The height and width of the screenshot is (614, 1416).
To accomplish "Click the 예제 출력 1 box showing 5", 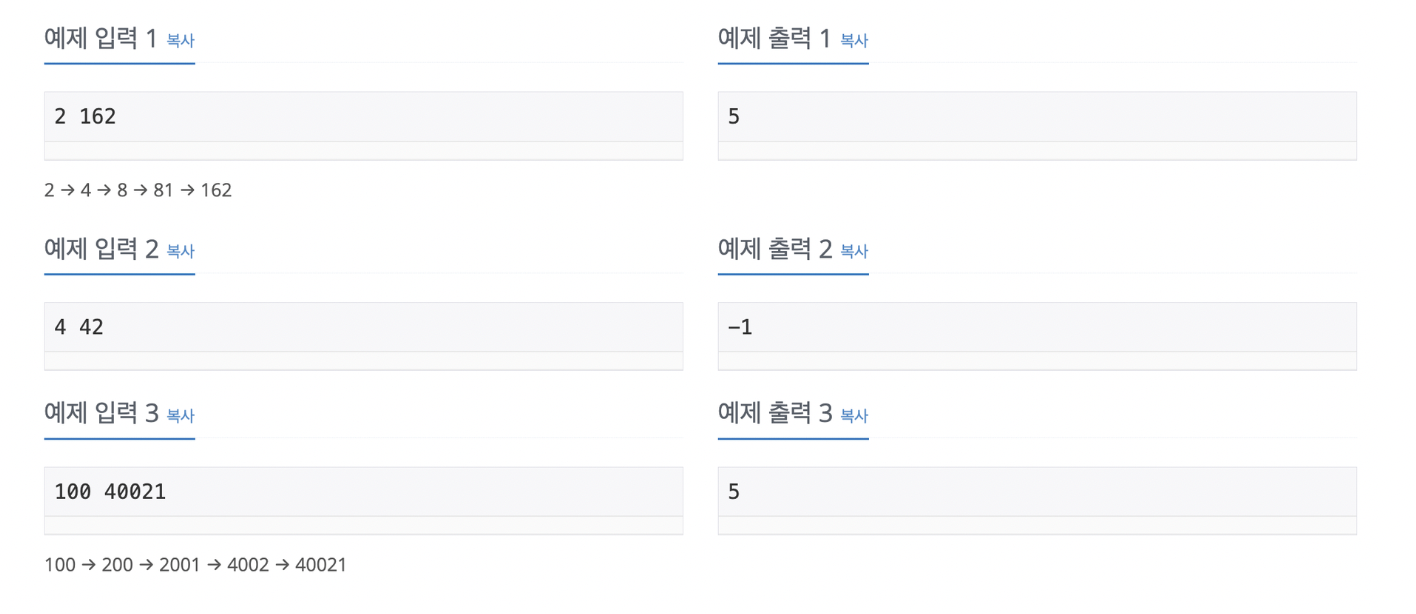I will pyautogui.click(x=1037, y=117).
